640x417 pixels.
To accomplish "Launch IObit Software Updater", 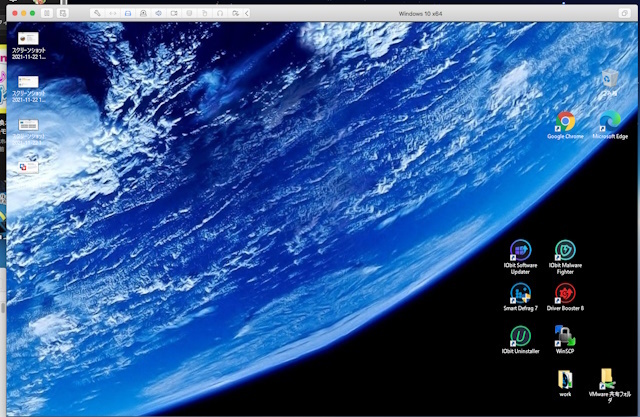I will (x=520, y=257).
